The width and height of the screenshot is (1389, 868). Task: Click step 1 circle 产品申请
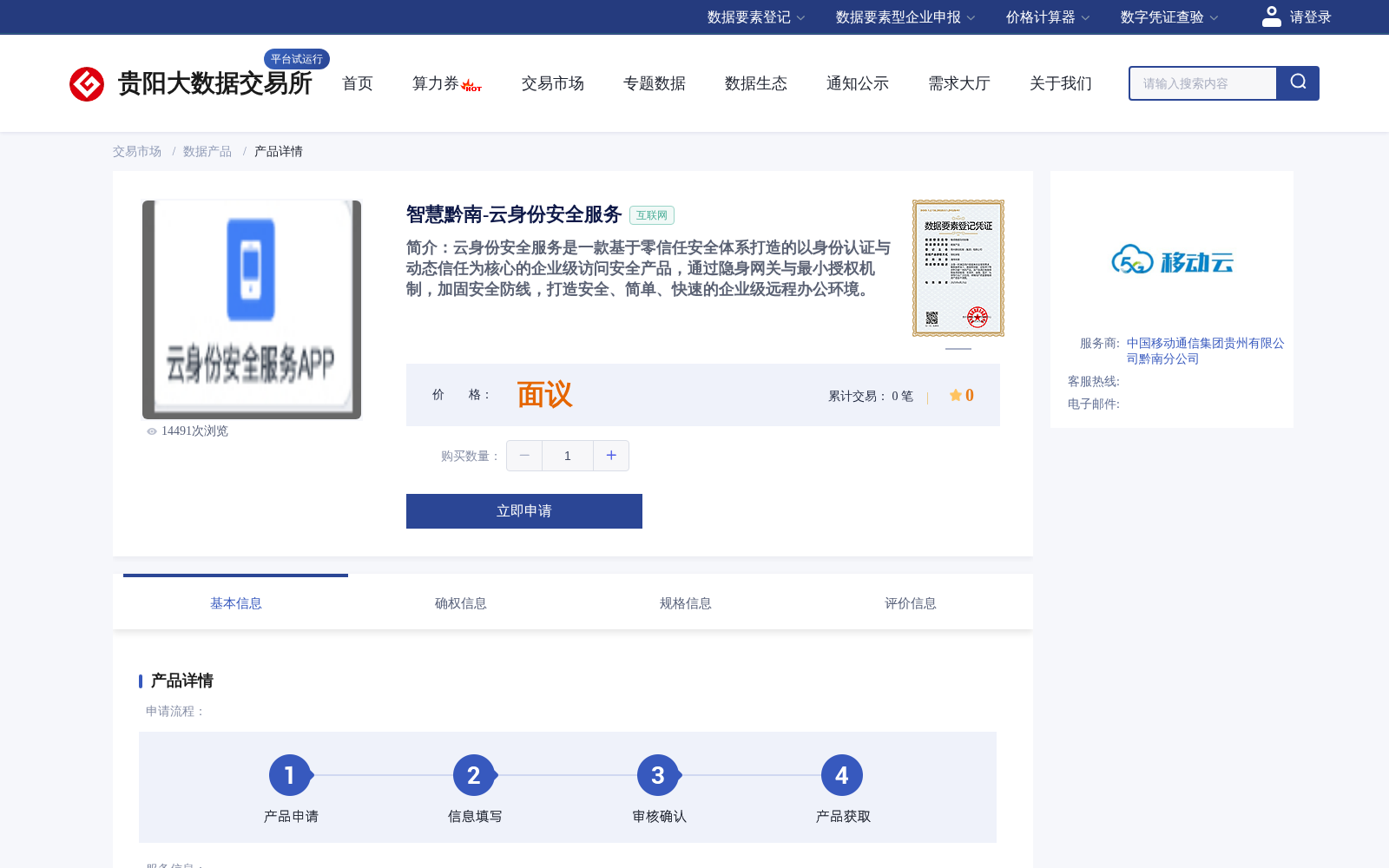pos(290,775)
